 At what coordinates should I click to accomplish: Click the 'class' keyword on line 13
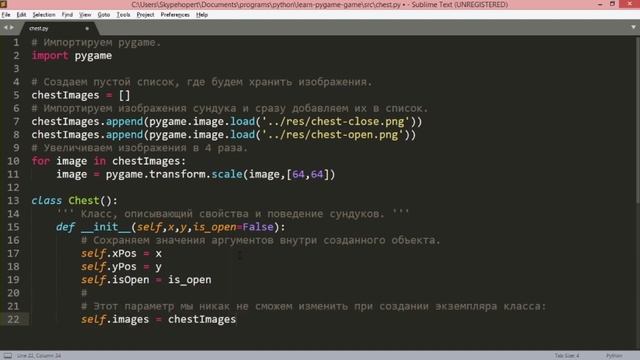point(47,200)
